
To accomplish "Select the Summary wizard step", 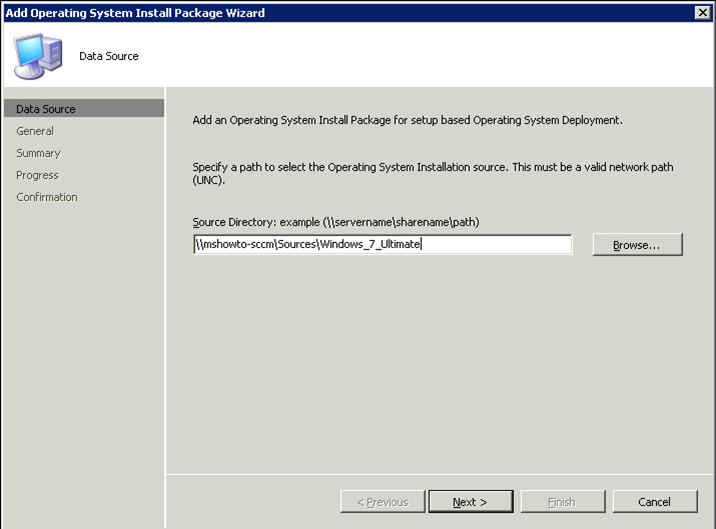I will 38,153.
